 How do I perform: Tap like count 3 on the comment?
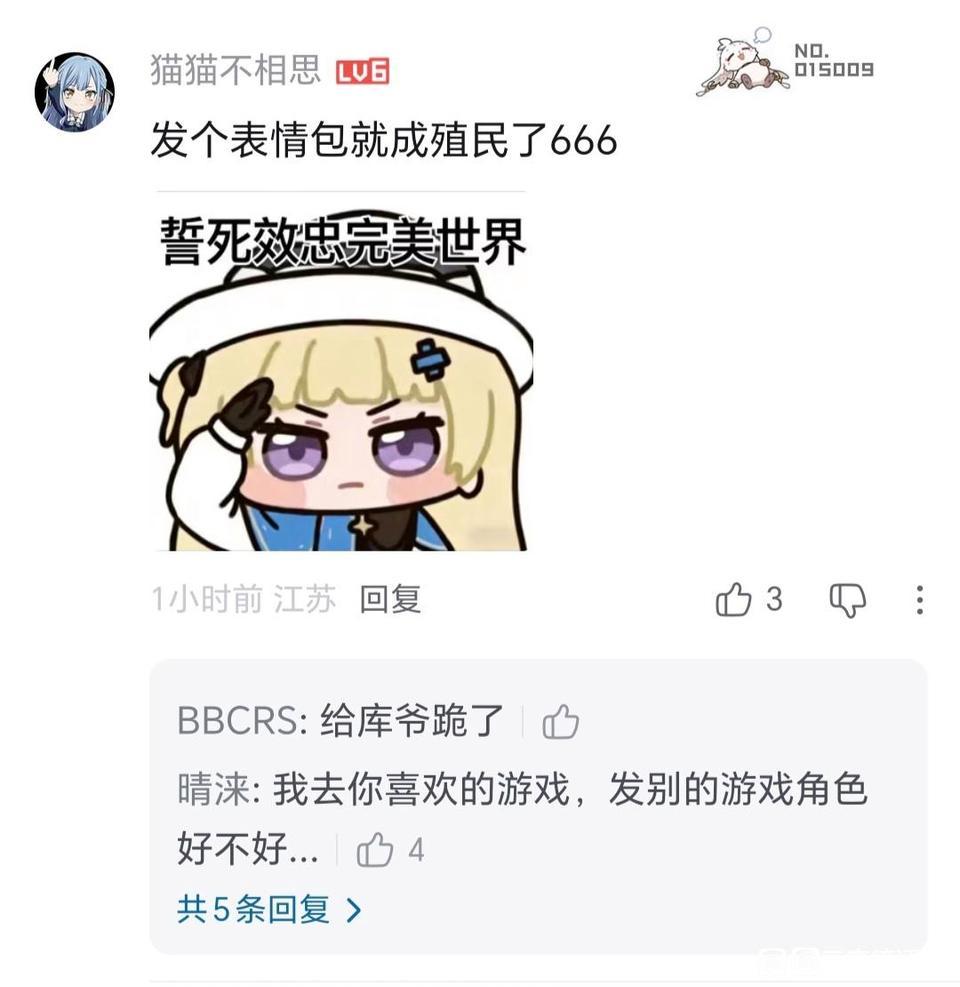tap(774, 599)
